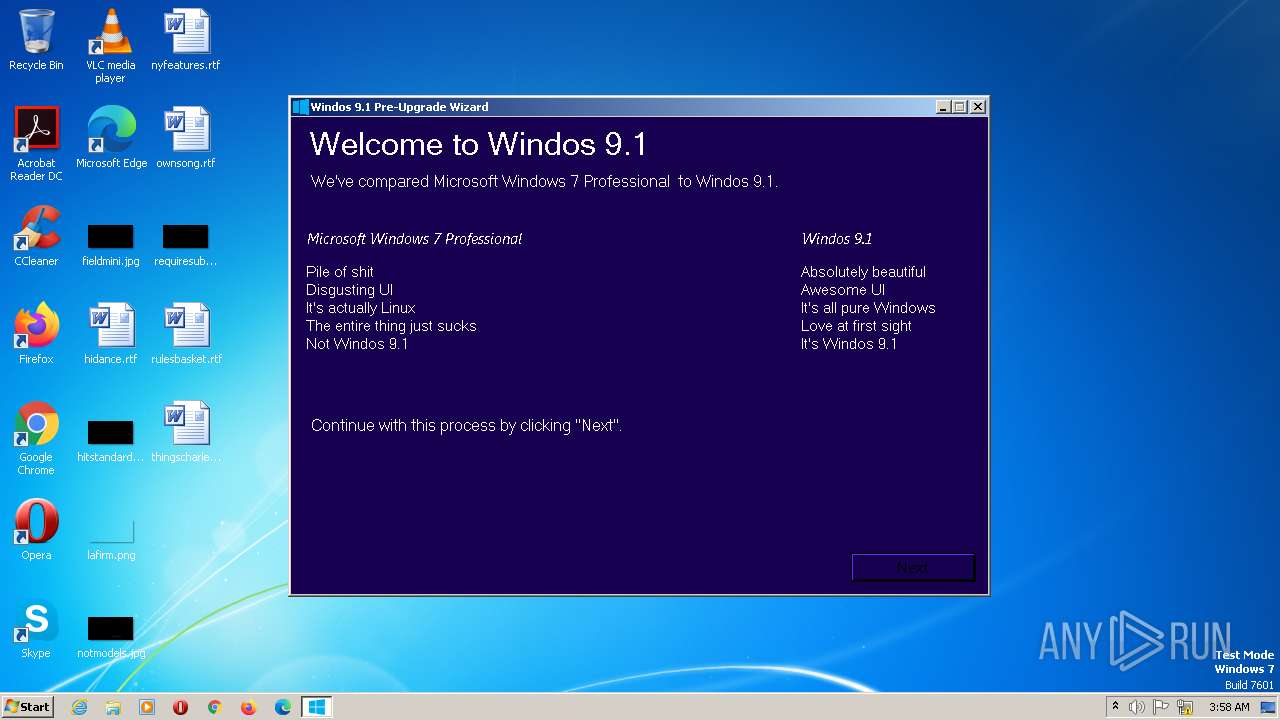Click the "Awesome UI" text line
This screenshot has width=1280, height=720.
pos(843,290)
